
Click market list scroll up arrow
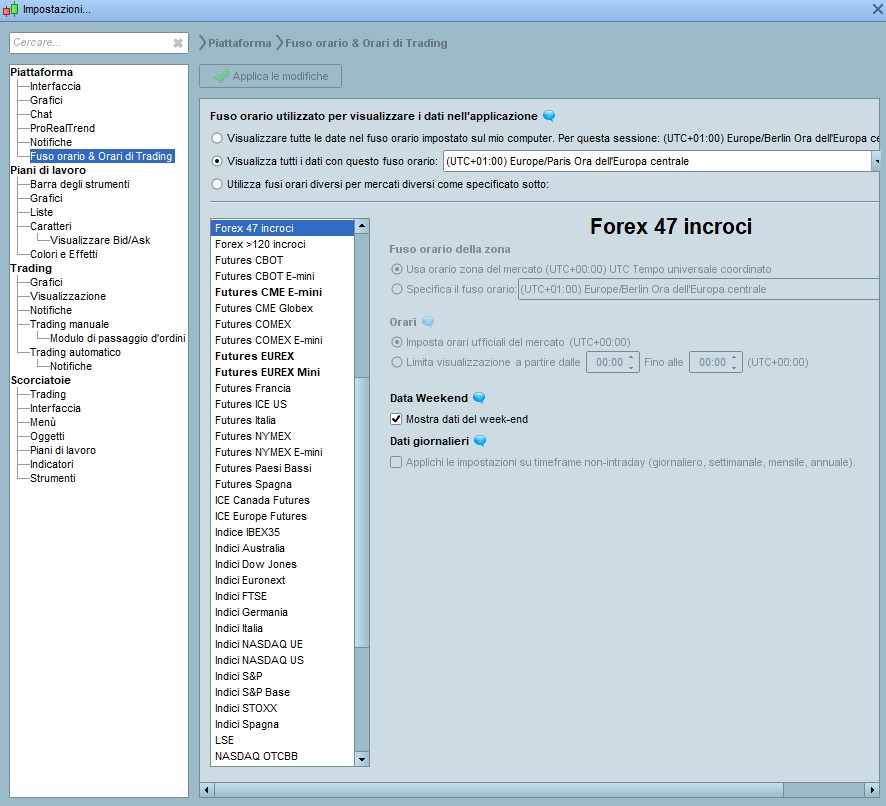[362, 226]
